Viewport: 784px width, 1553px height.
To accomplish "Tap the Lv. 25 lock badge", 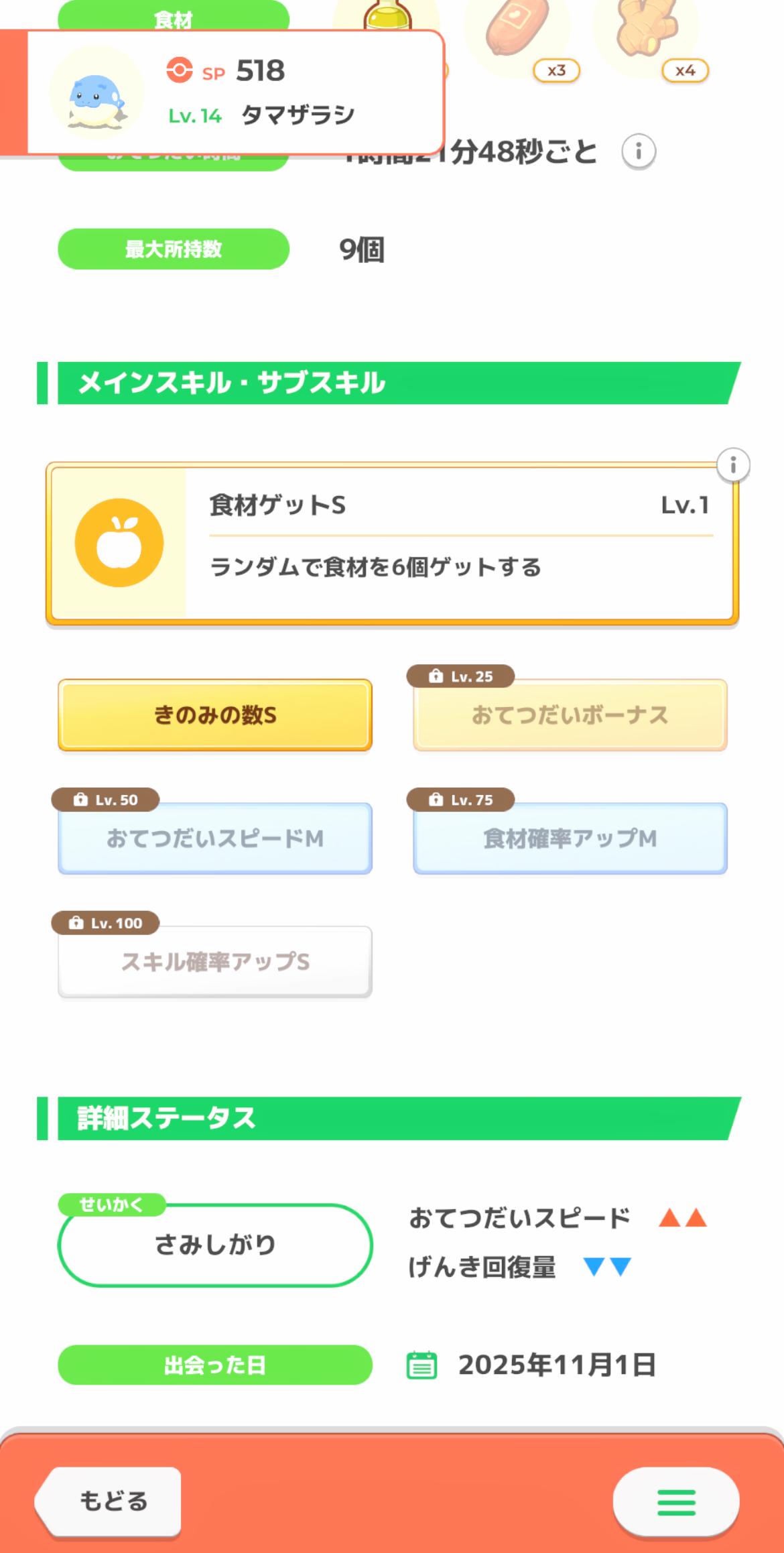I will coord(460,676).
